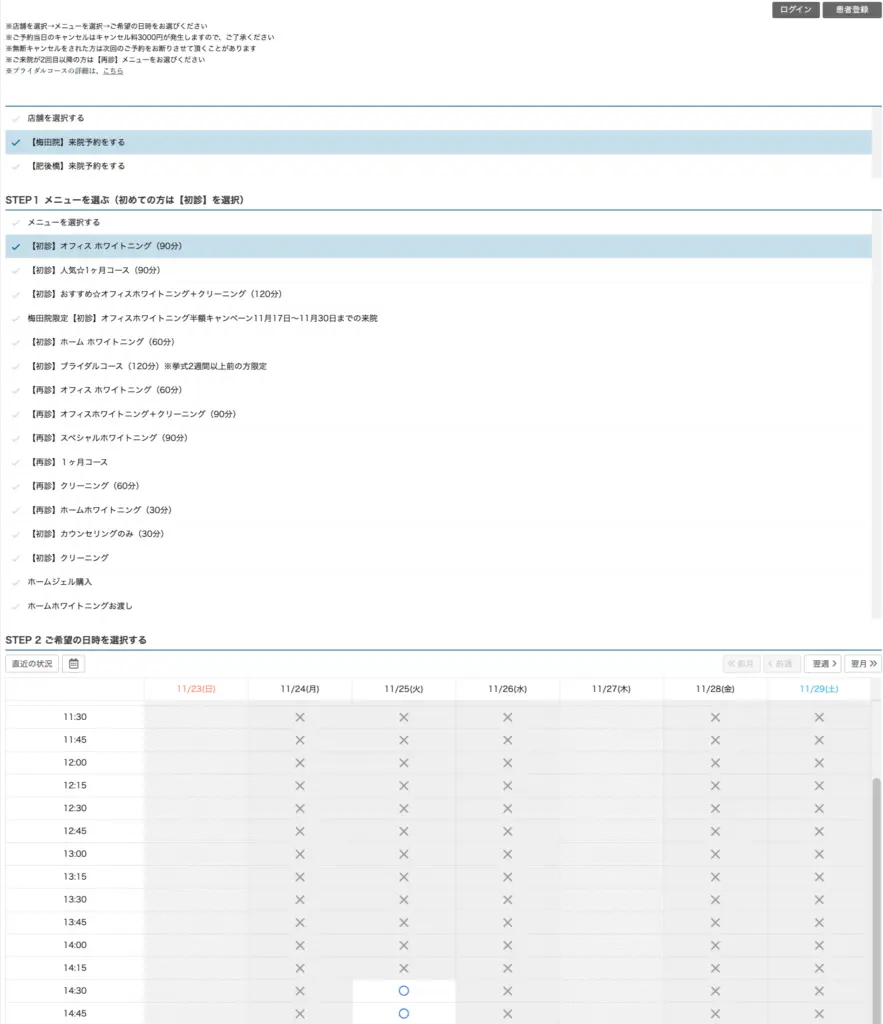
Task: Click the X mark at 12:30 on 11/25
Action: 404,808
